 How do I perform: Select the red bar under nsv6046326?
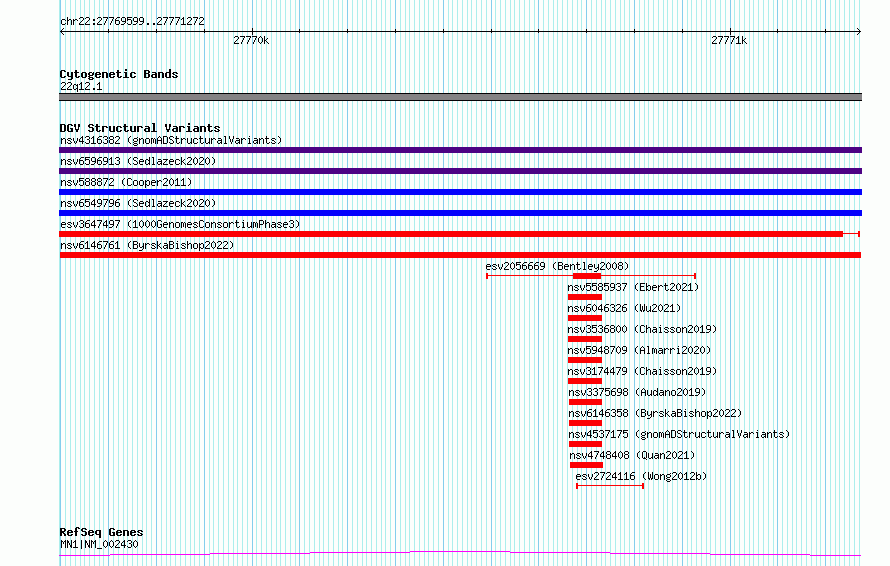585,318
